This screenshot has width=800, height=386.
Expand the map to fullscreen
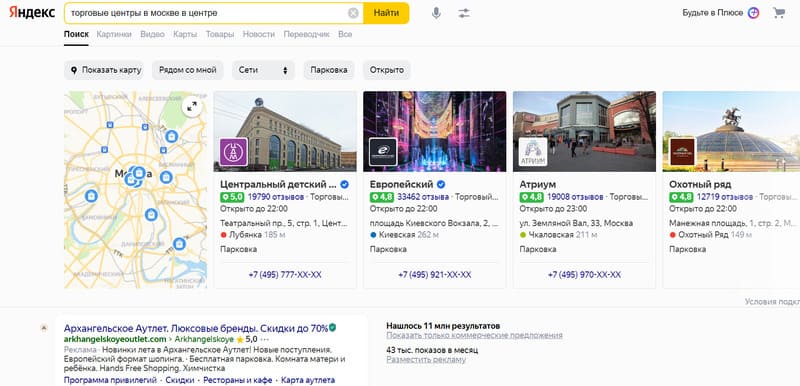[x=192, y=107]
